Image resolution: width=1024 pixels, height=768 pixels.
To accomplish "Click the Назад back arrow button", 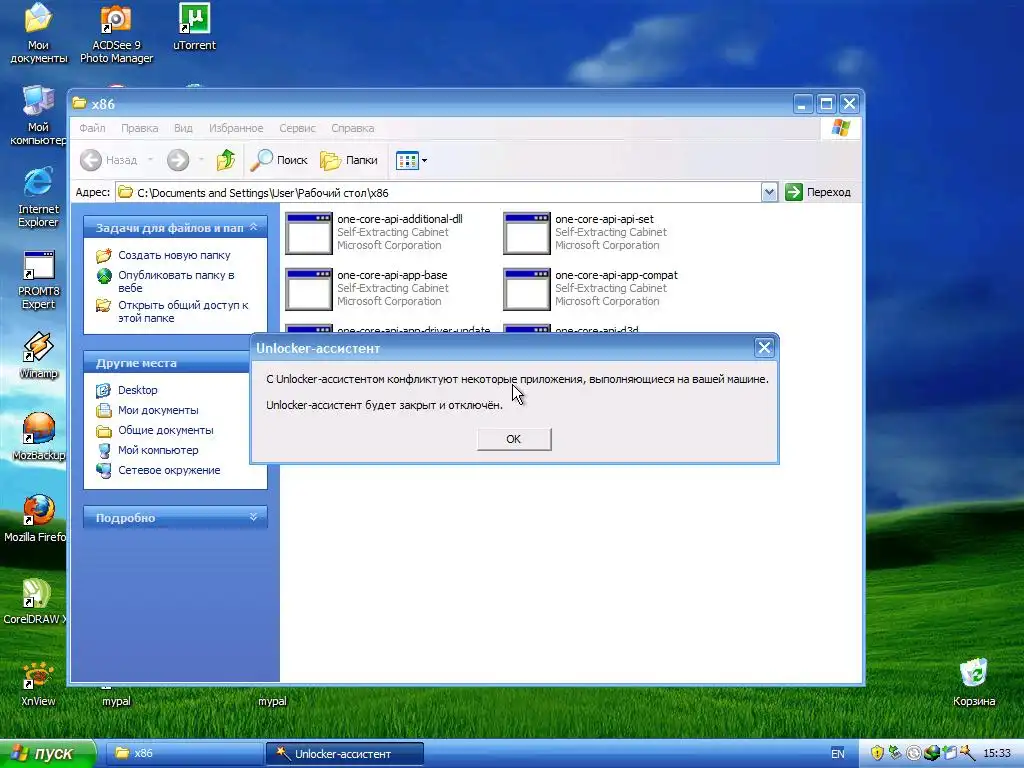I will point(108,160).
